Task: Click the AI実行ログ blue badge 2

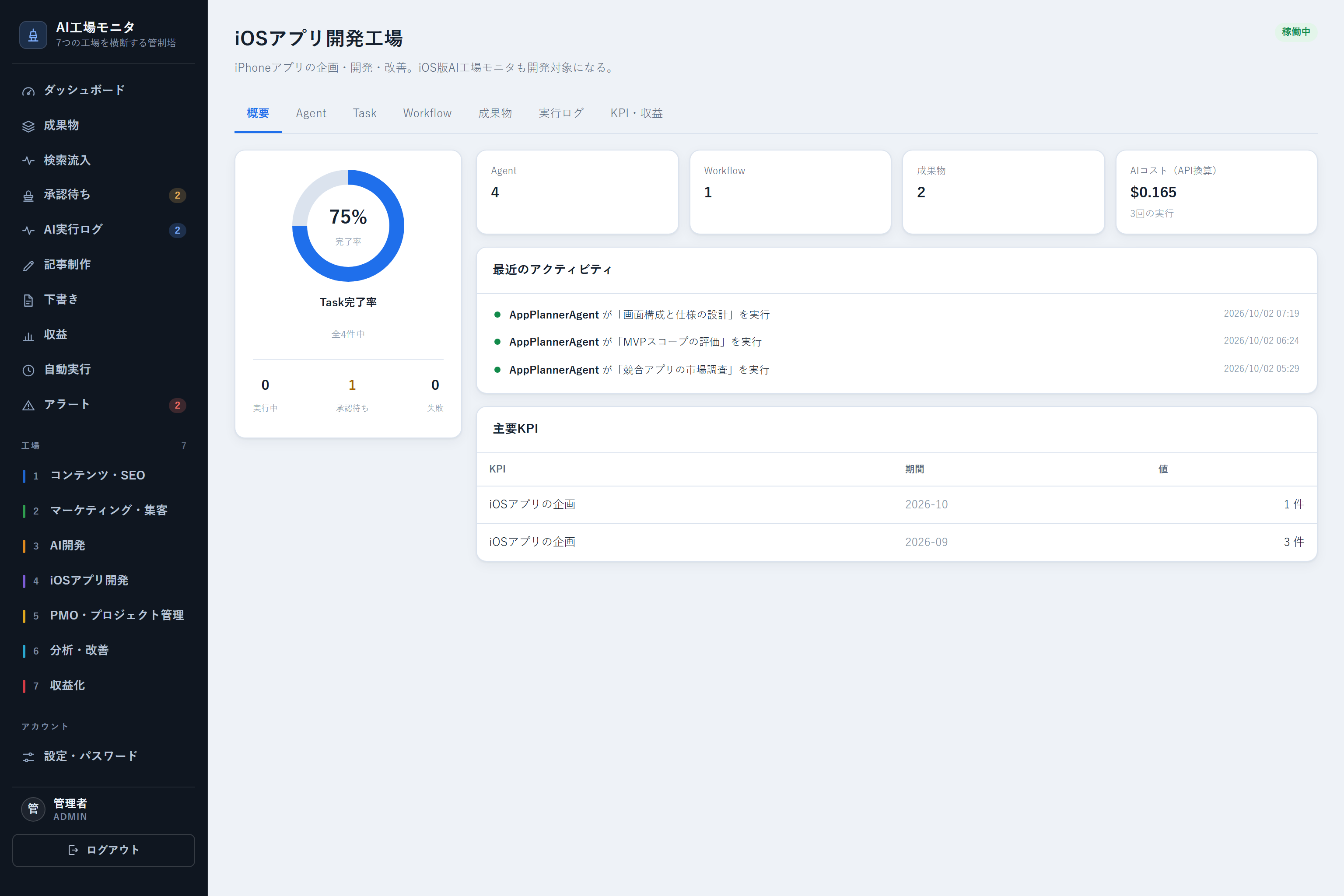Action: pos(177,230)
